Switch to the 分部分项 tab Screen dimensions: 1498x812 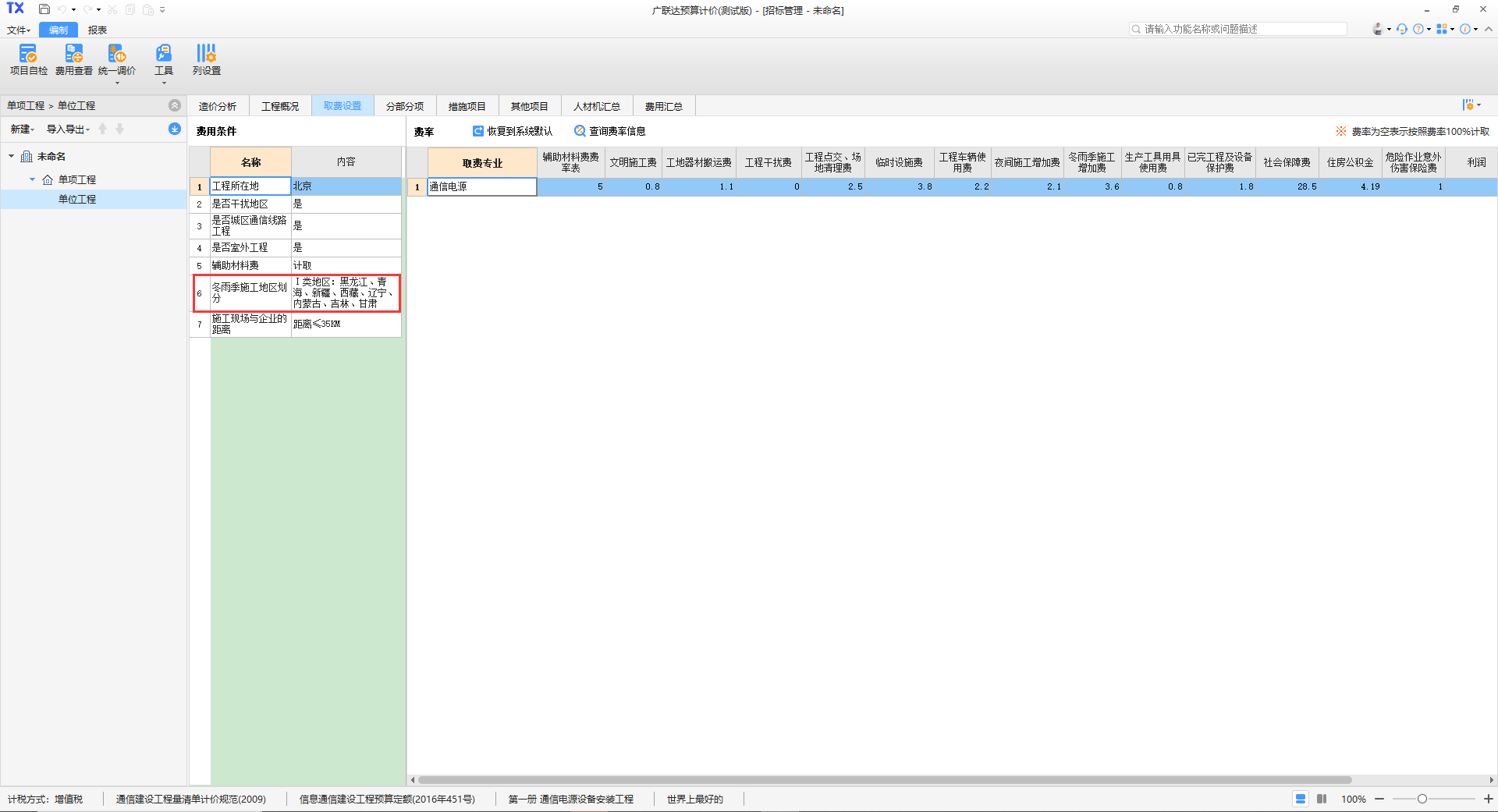404,106
